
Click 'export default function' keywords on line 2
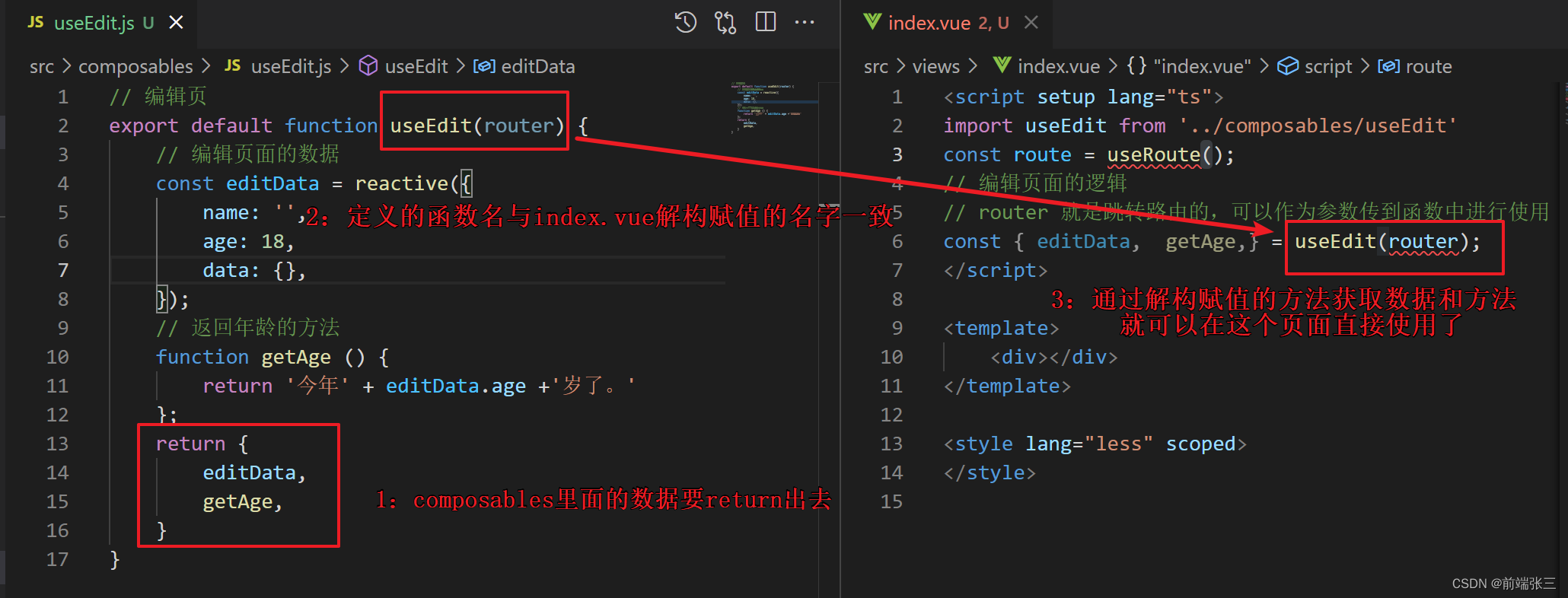click(x=243, y=126)
